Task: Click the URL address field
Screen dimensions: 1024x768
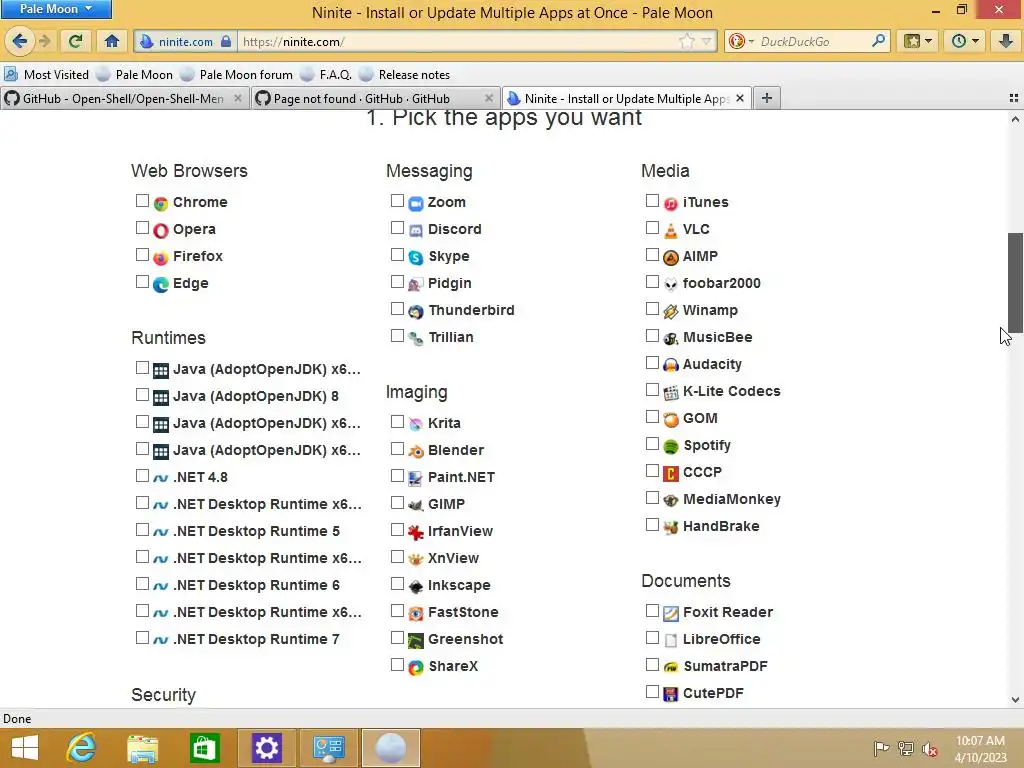Action: (x=457, y=42)
